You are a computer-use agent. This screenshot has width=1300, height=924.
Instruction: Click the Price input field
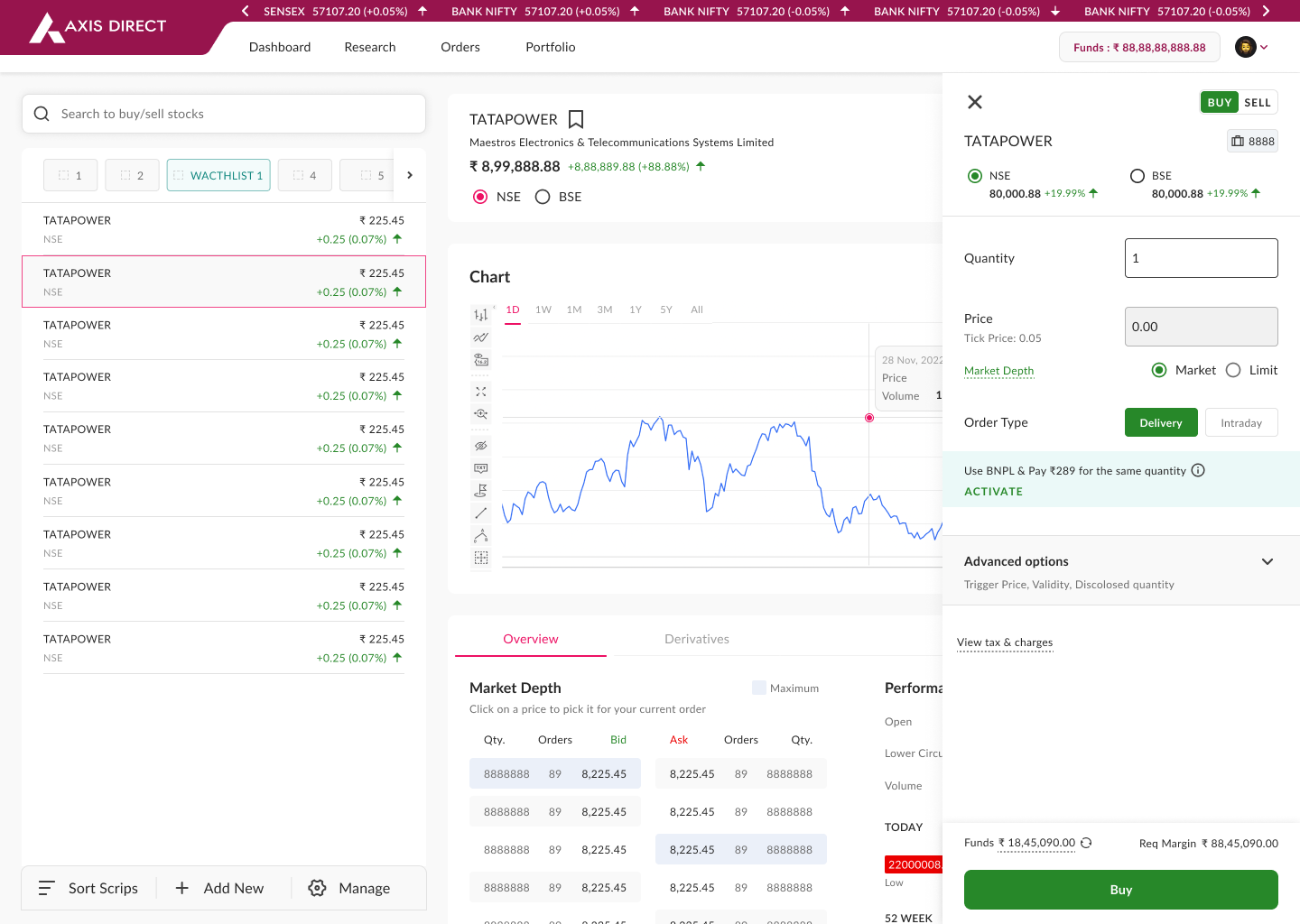pyautogui.click(x=1202, y=327)
